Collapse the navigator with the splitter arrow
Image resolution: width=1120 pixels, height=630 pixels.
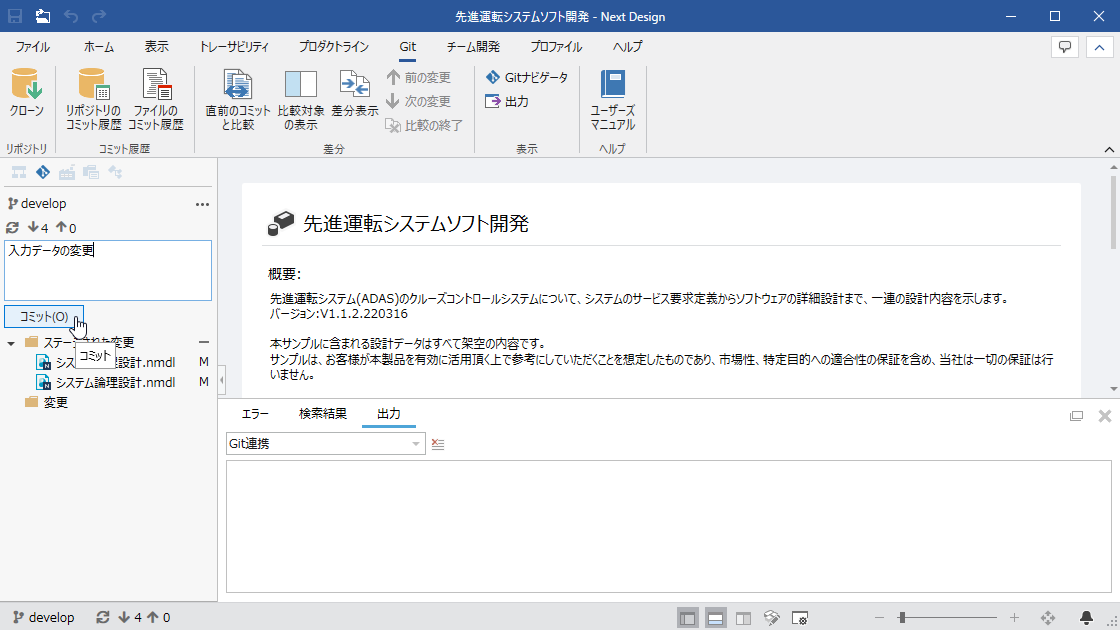221,380
